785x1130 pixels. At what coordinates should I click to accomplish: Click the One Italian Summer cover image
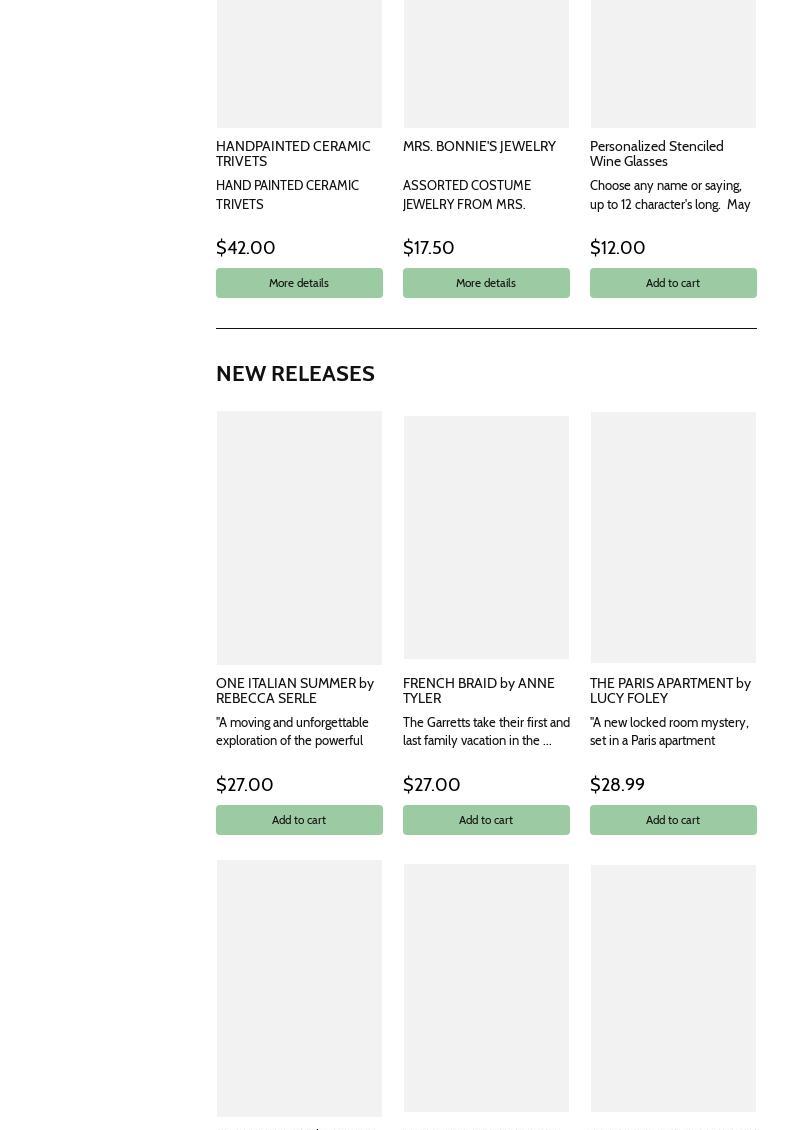[x=299, y=538]
